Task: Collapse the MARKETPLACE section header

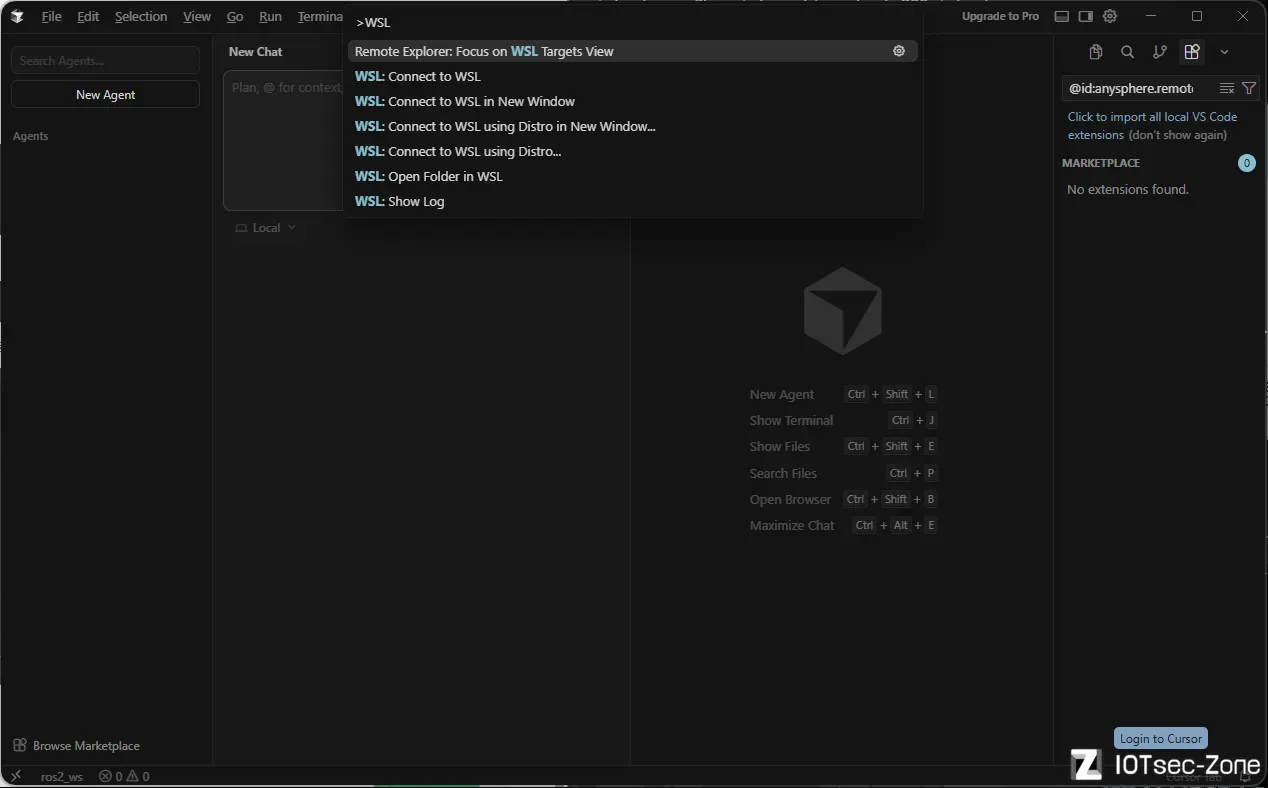Action: click(x=1101, y=163)
